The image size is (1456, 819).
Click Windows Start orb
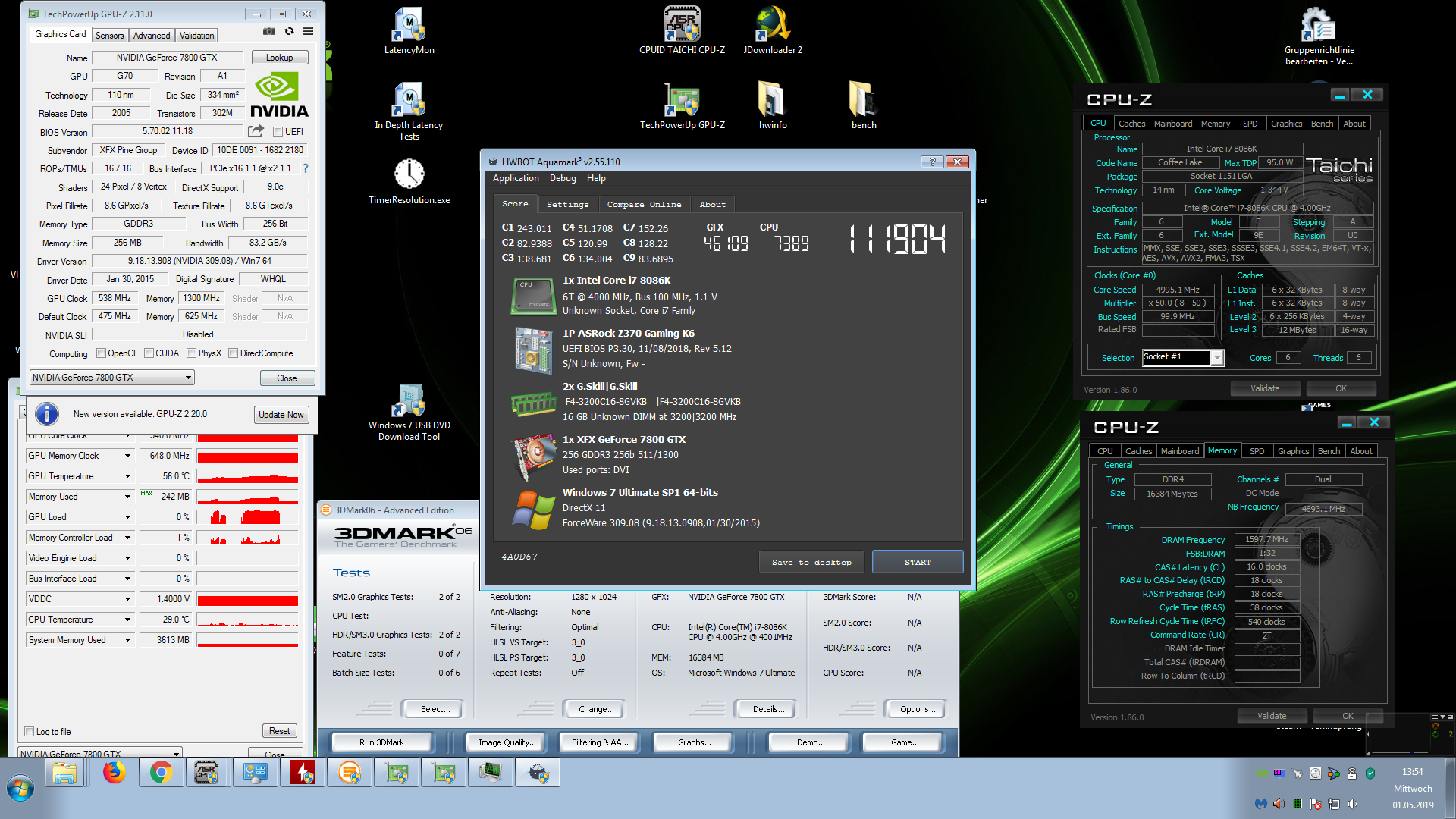(x=20, y=789)
